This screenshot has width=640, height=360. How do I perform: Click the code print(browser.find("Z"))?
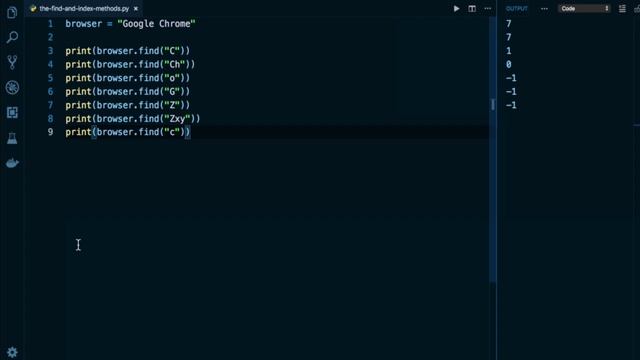pos(127,105)
